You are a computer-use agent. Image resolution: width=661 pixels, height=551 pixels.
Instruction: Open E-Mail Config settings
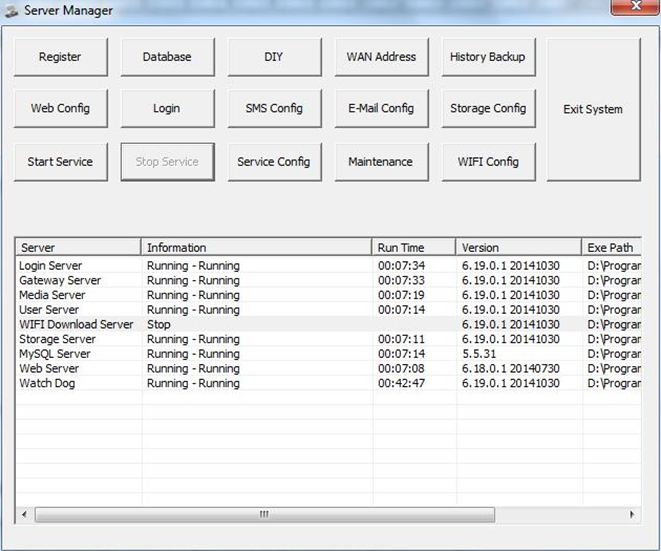(x=382, y=108)
